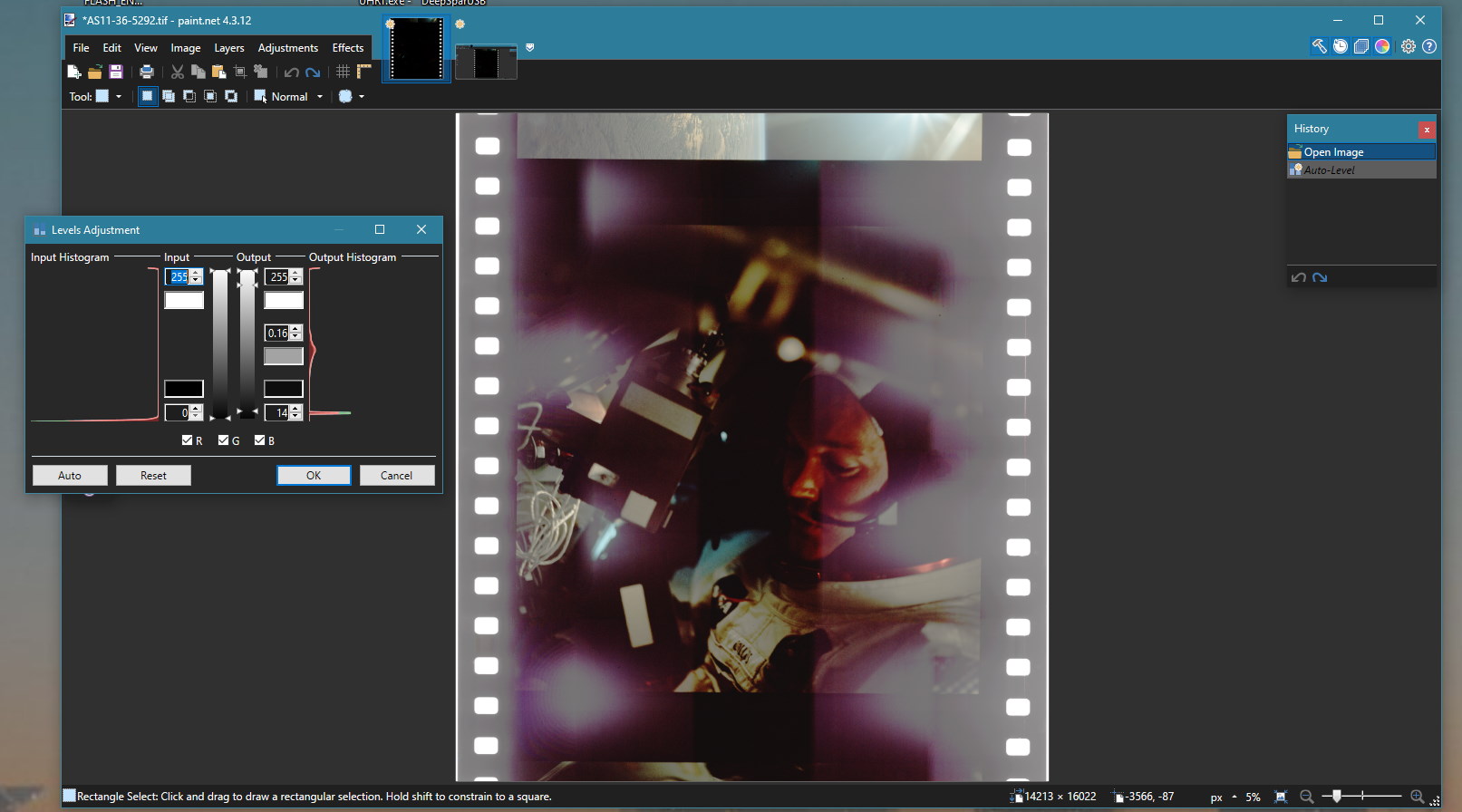Select Open Image in History list
This screenshot has width=1462, height=812.
click(x=1361, y=152)
